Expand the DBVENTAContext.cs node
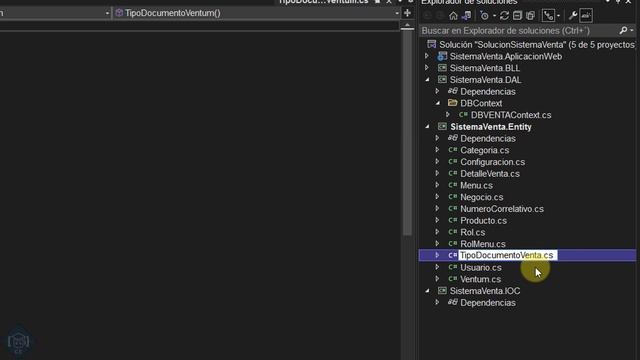 pos(448,115)
